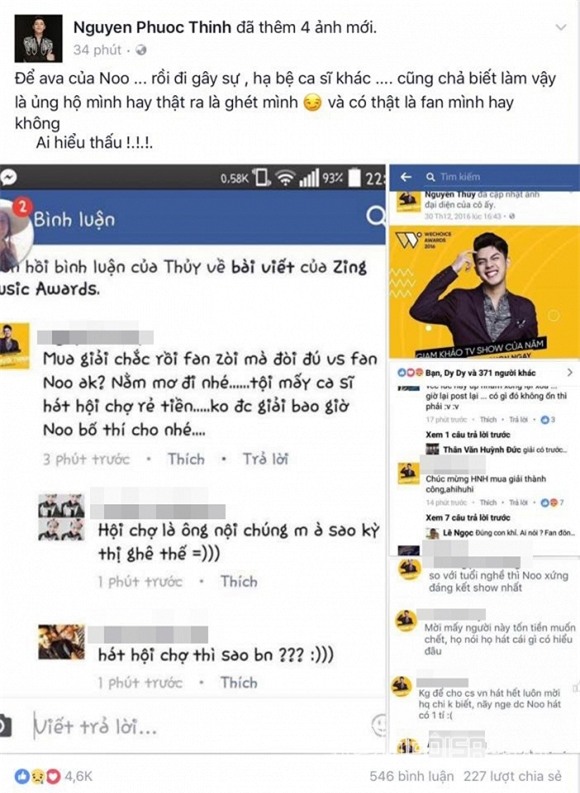The height and width of the screenshot is (793, 580).
Task: Click the Viết trả lời input box
Action: tap(200, 727)
